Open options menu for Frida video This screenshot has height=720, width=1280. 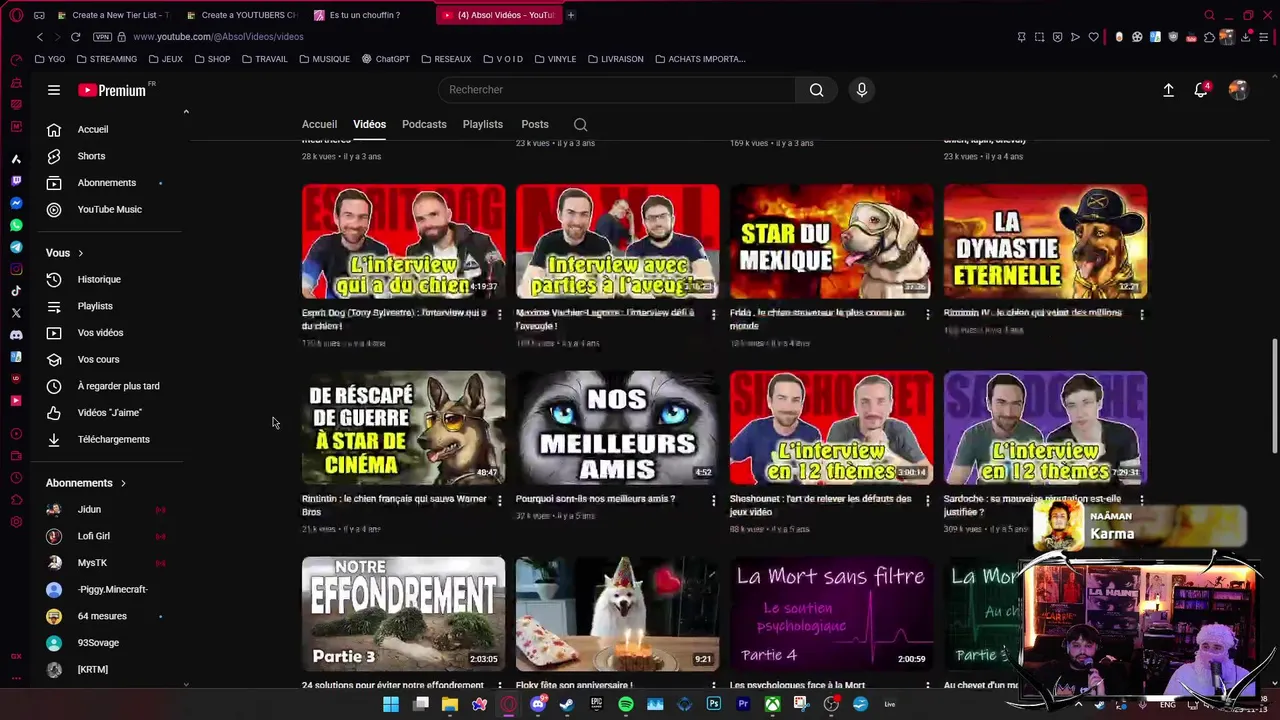coord(928,315)
